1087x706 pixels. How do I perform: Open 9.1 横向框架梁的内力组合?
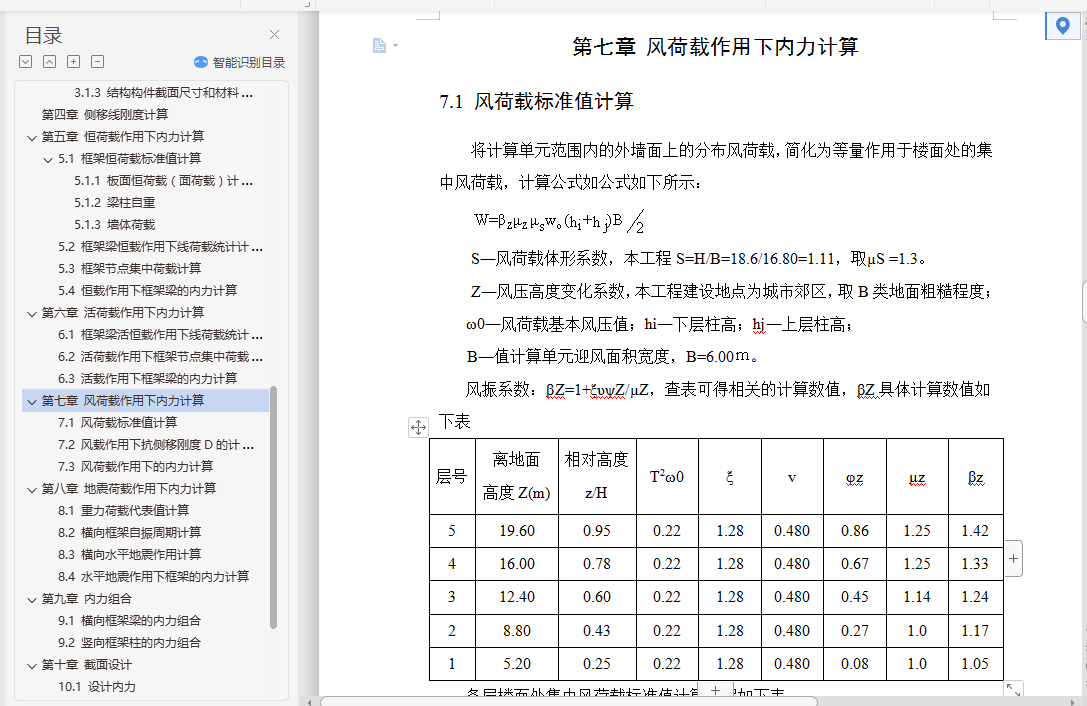tap(130, 621)
